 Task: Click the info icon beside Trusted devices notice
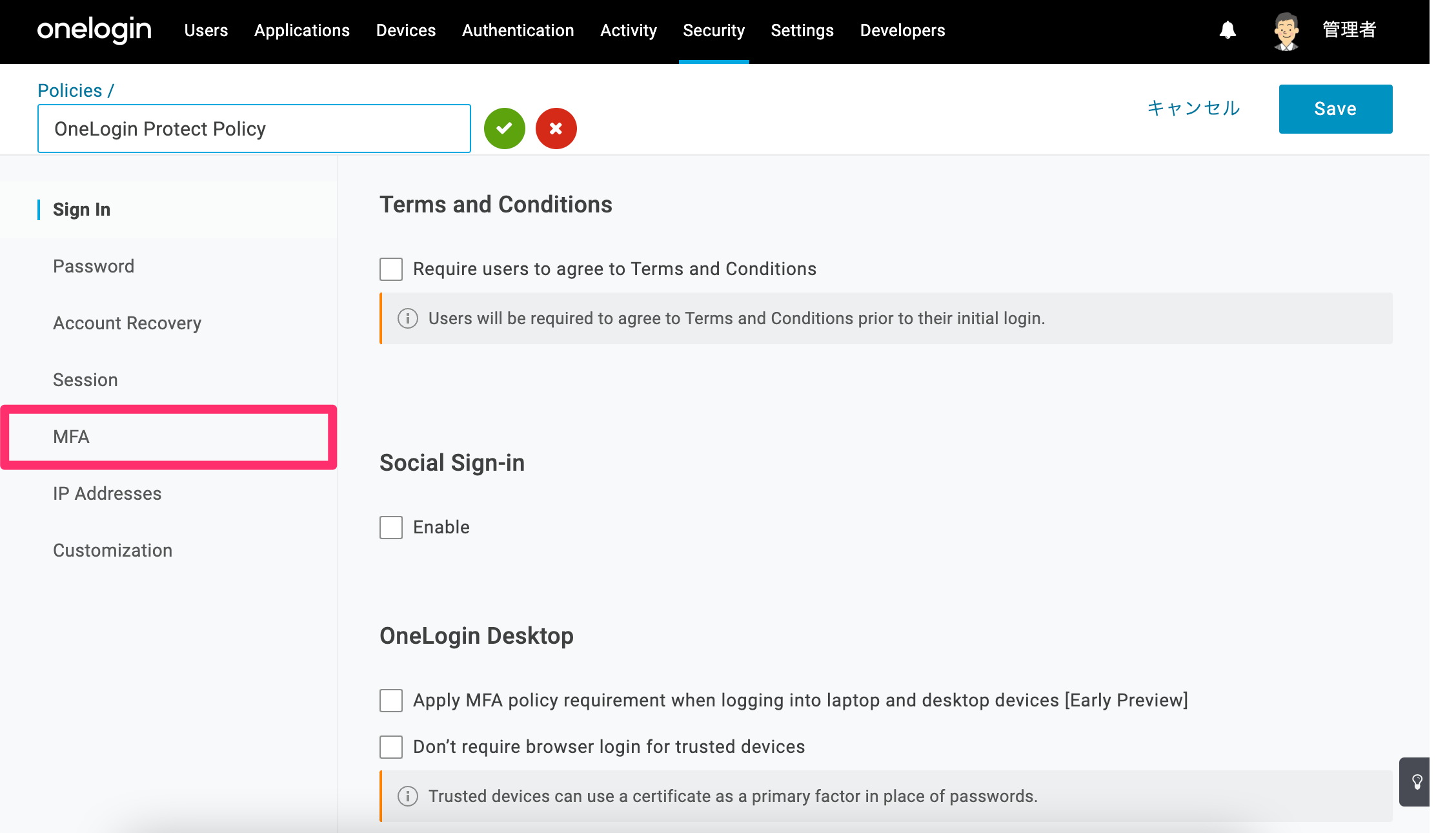coord(407,796)
